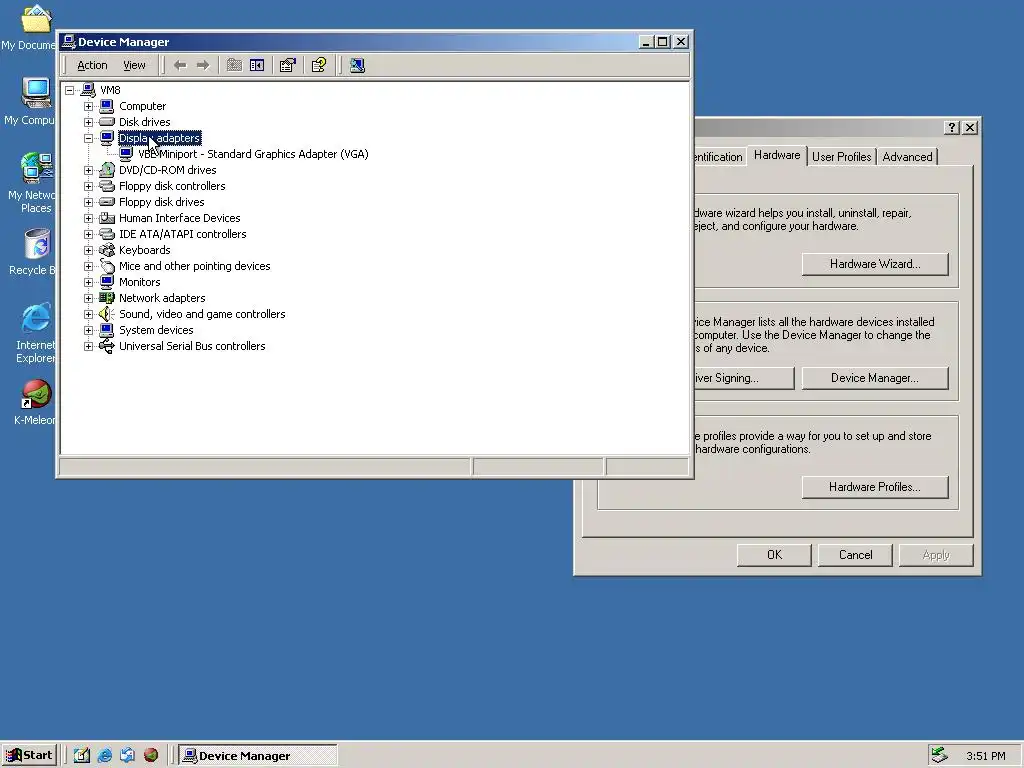This screenshot has width=1024, height=768.
Task: Click the VBE Miniport adapter icon
Action: [126, 154]
